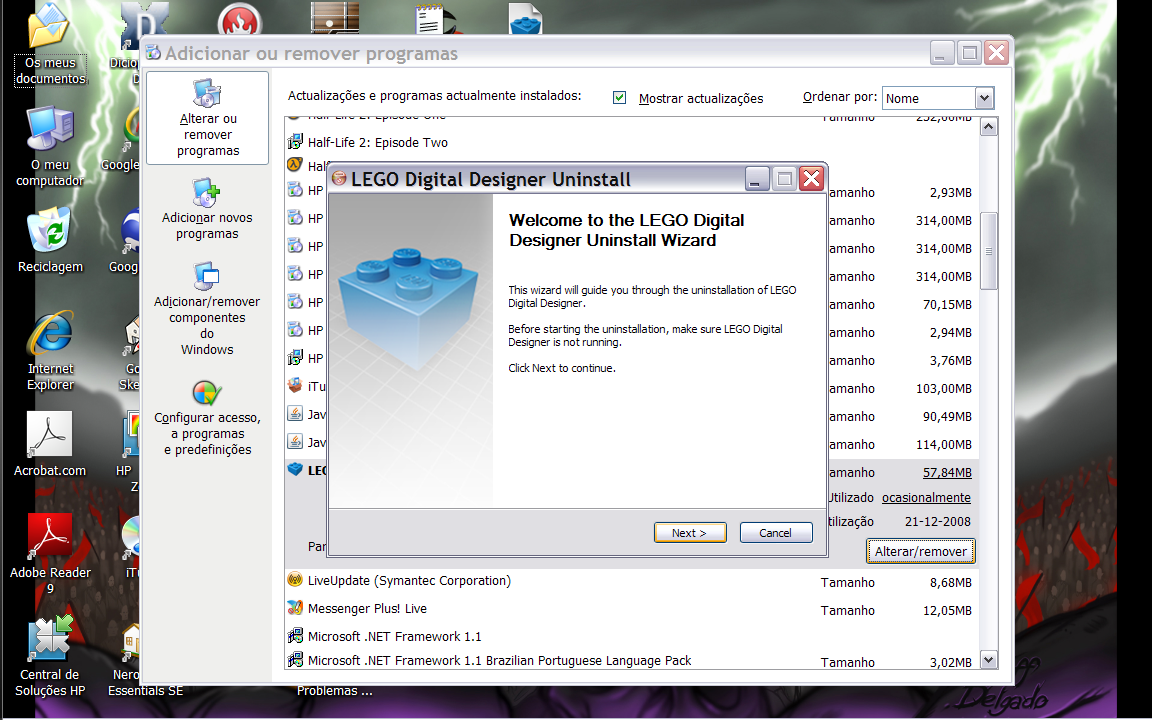The height and width of the screenshot is (720, 1152).
Task: Click the Messenger Plus! Live icon
Action: [295, 608]
